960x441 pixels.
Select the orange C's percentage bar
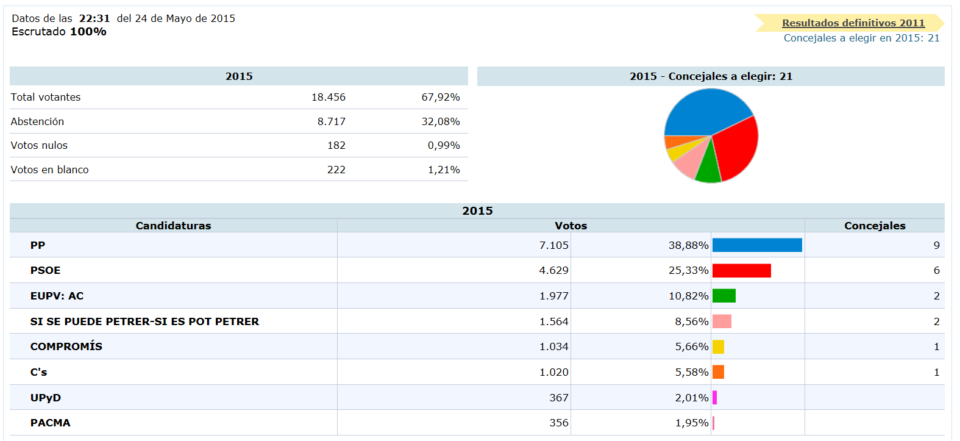click(x=718, y=372)
